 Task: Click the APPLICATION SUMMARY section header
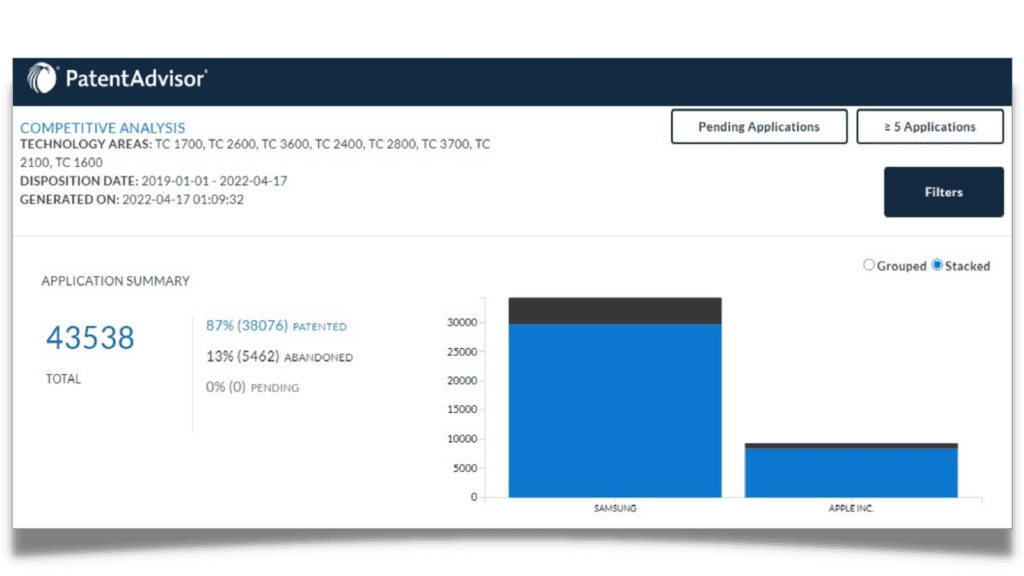(116, 281)
